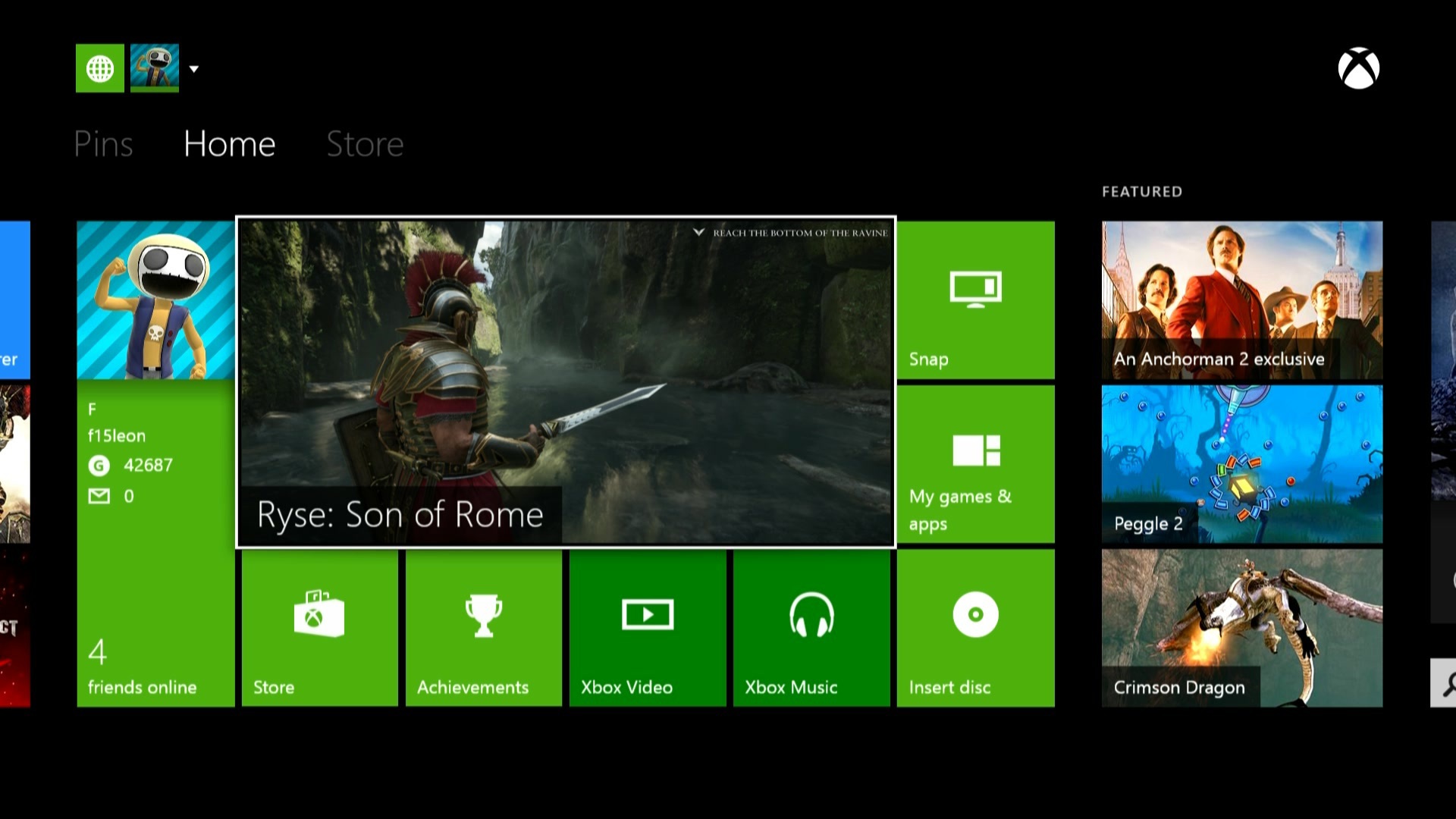Screen dimensions: 1456x819
Task: Open the Peggle 2 featured tile
Action: pos(1242,464)
